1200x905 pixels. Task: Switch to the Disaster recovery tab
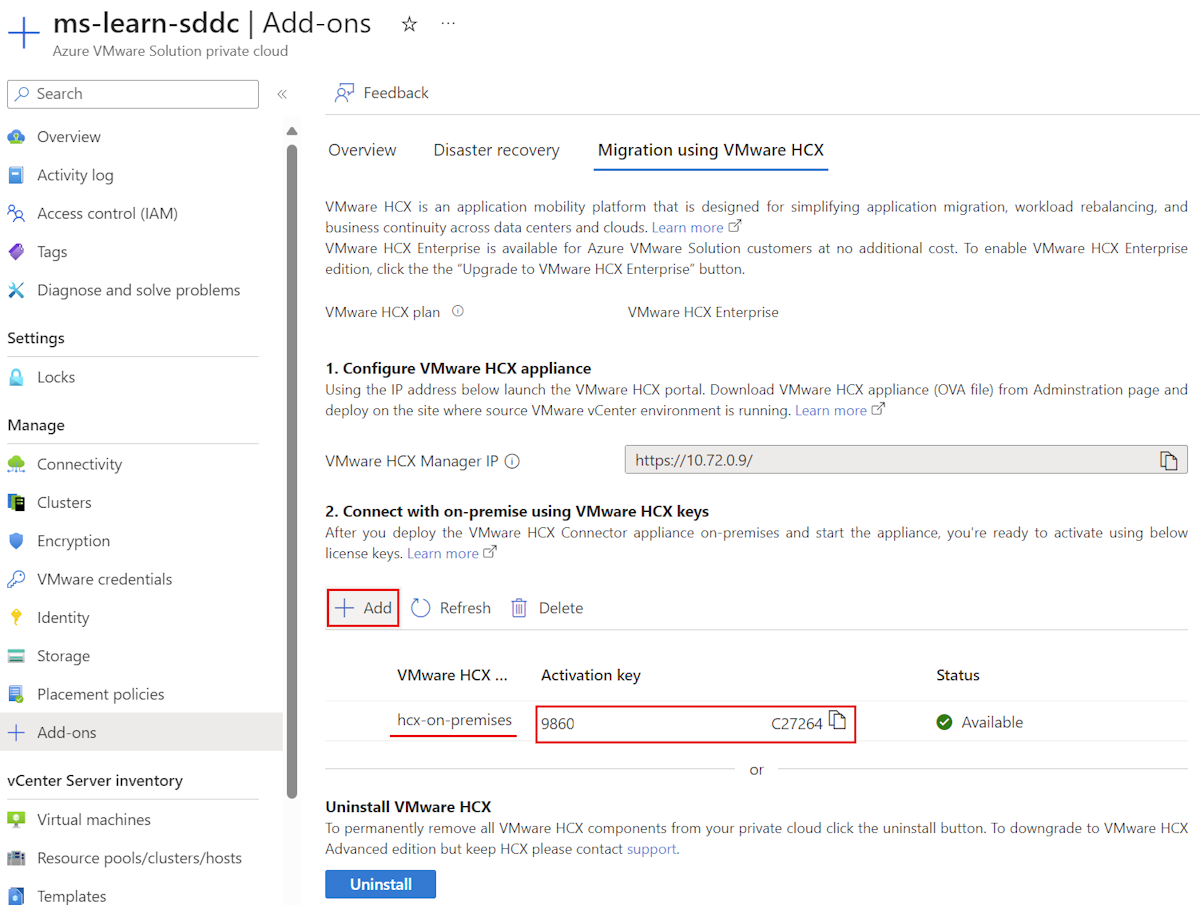pyautogui.click(x=496, y=150)
